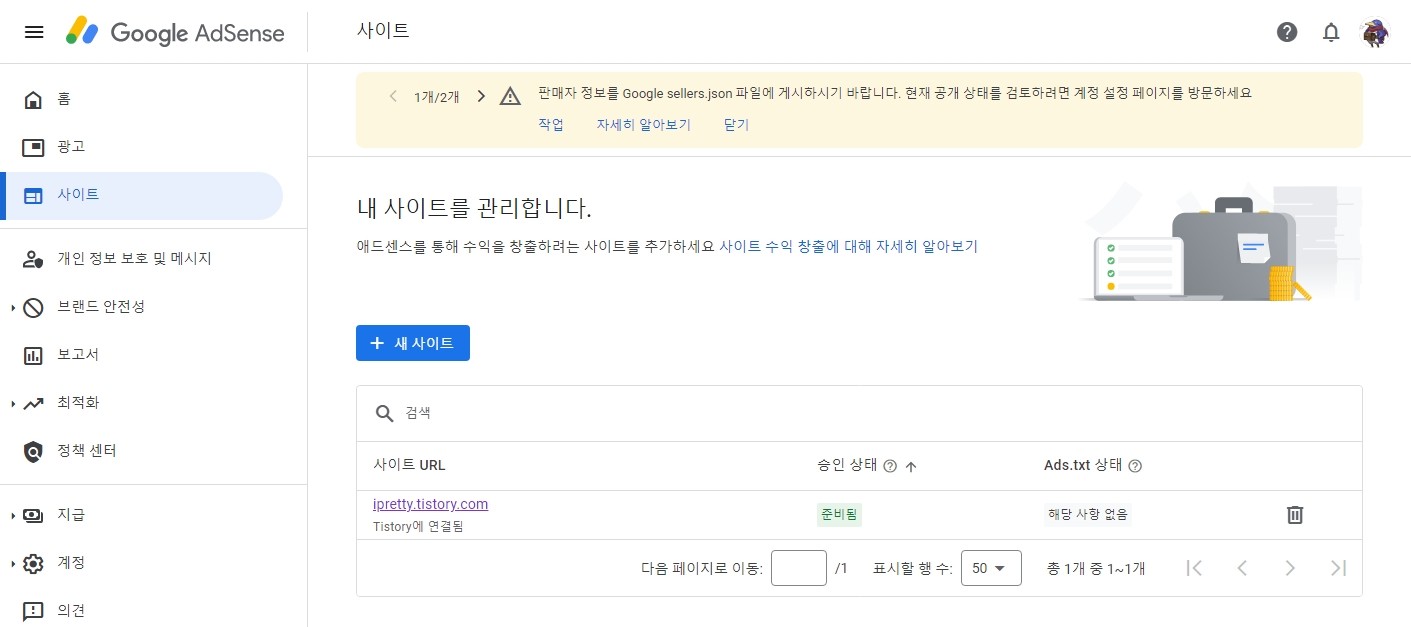This screenshot has width=1411, height=627.
Task: Go to next page arrow
Action: point(1290,568)
